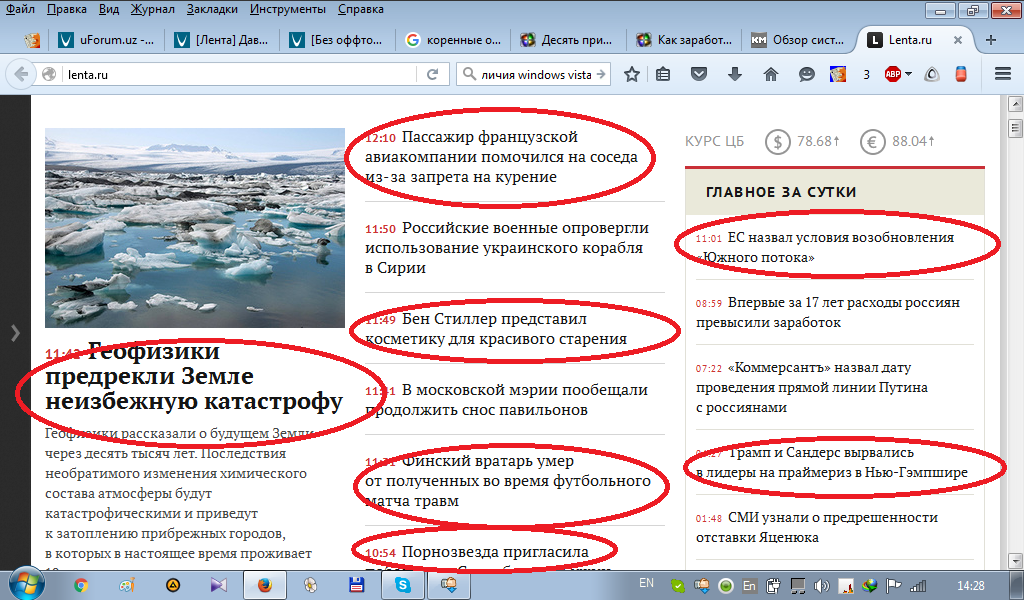Image resolution: width=1024 pixels, height=600 pixels.
Task: Open 'СМИ узнали о предрешенности' article
Action: click(x=816, y=527)
